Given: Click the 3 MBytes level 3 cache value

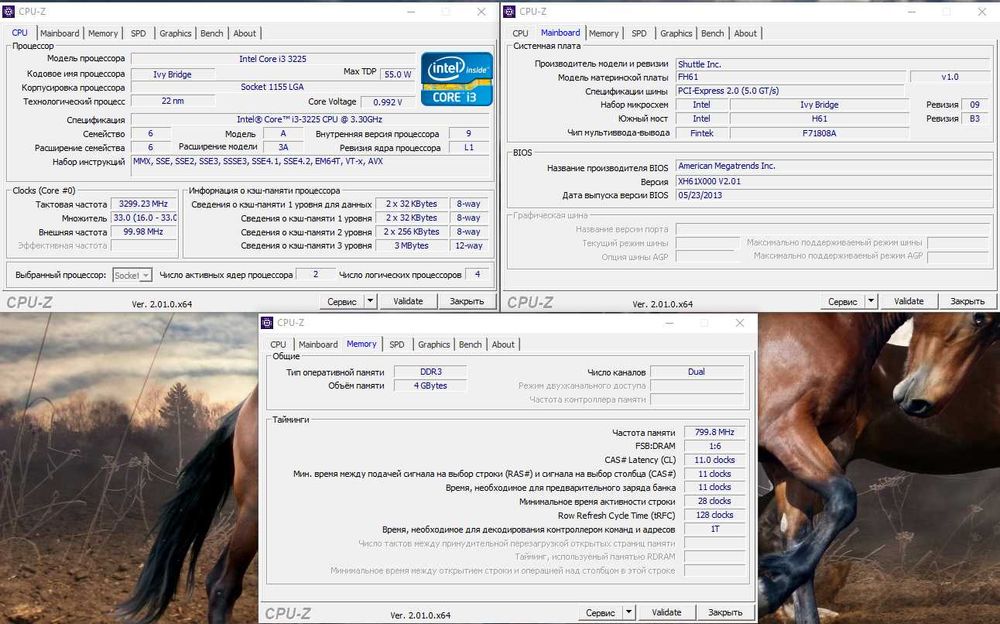Looking at the screenshot, I should click(411, 246).
